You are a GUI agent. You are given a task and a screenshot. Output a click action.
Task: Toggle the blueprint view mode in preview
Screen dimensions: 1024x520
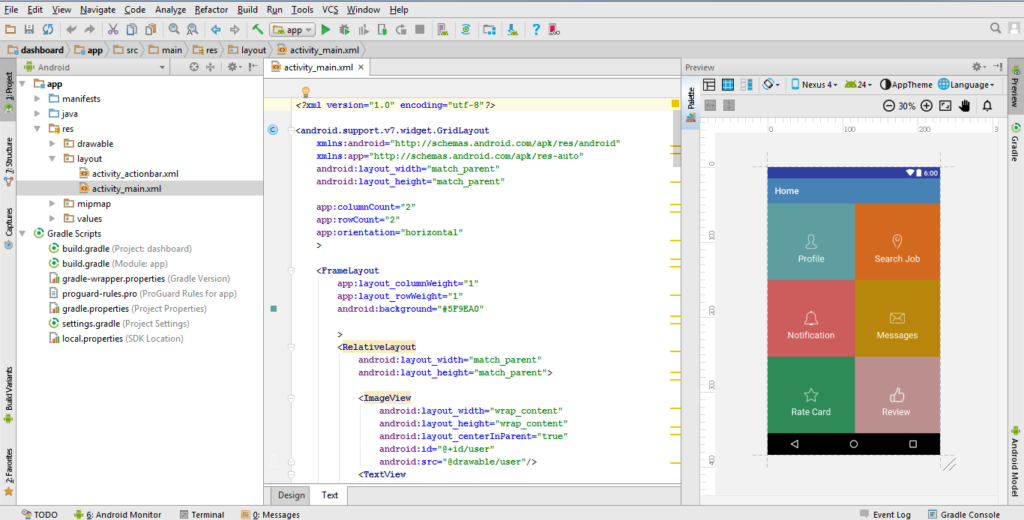(x=728, y=85)
